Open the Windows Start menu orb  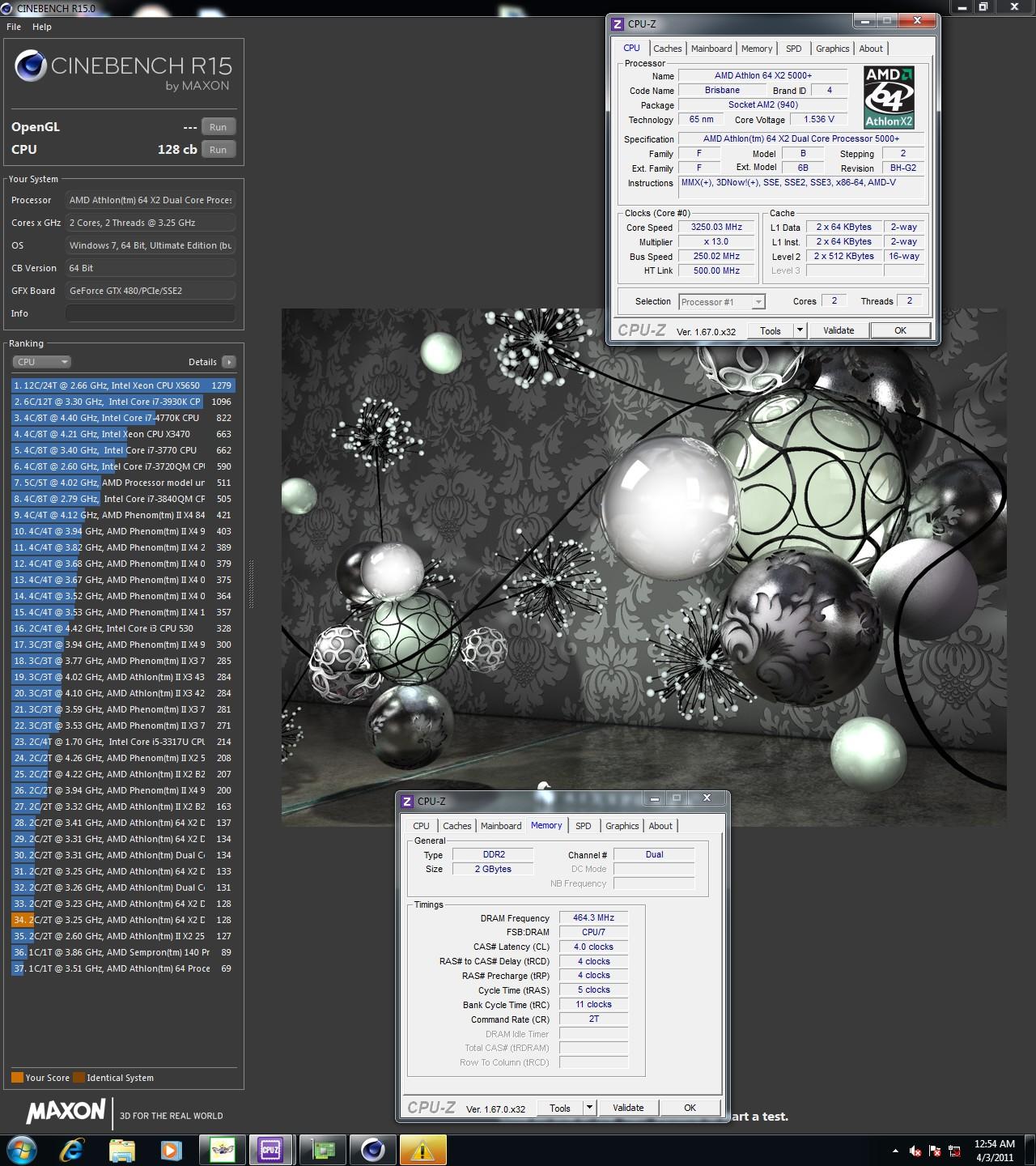pos(21,1150)
